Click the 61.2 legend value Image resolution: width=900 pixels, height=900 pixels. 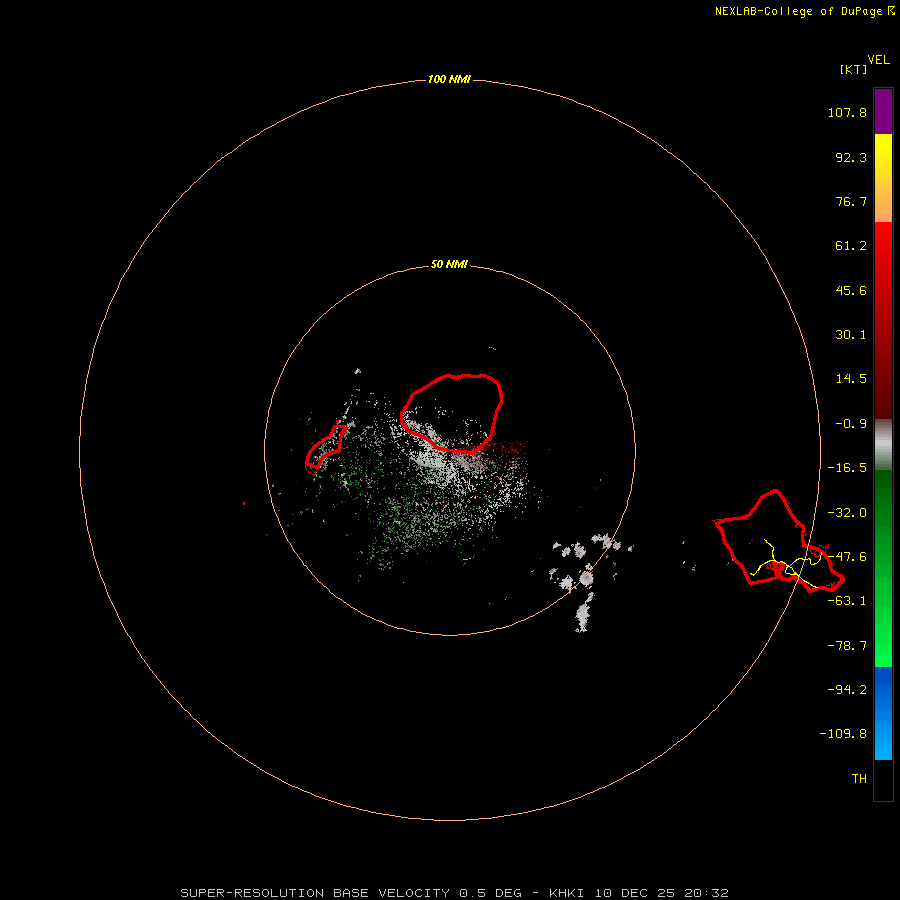(851, 246)
